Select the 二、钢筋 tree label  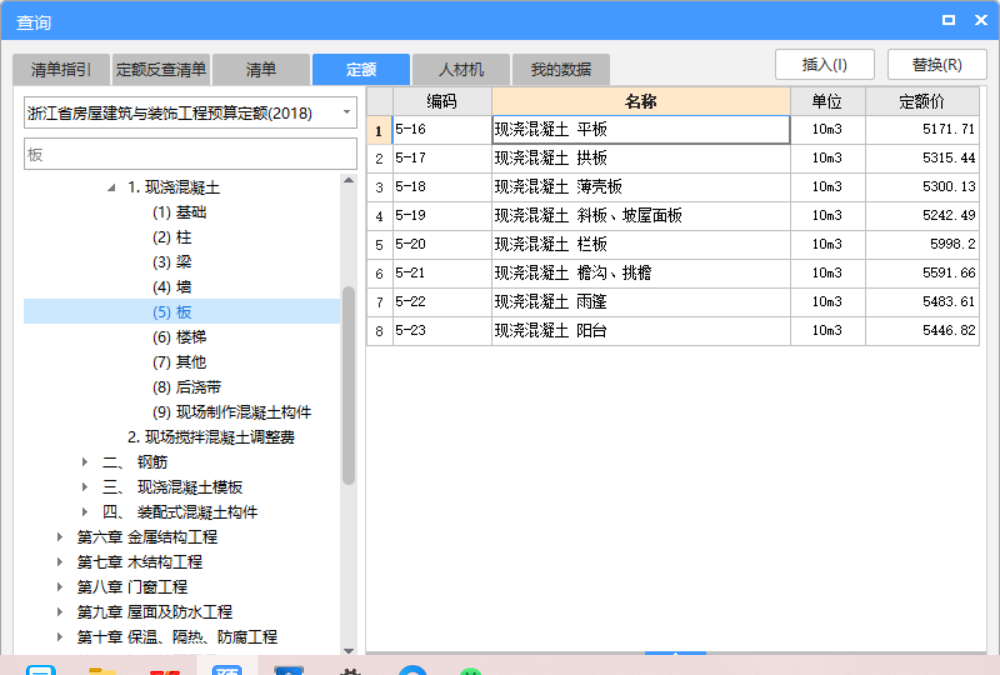(135, 462)
